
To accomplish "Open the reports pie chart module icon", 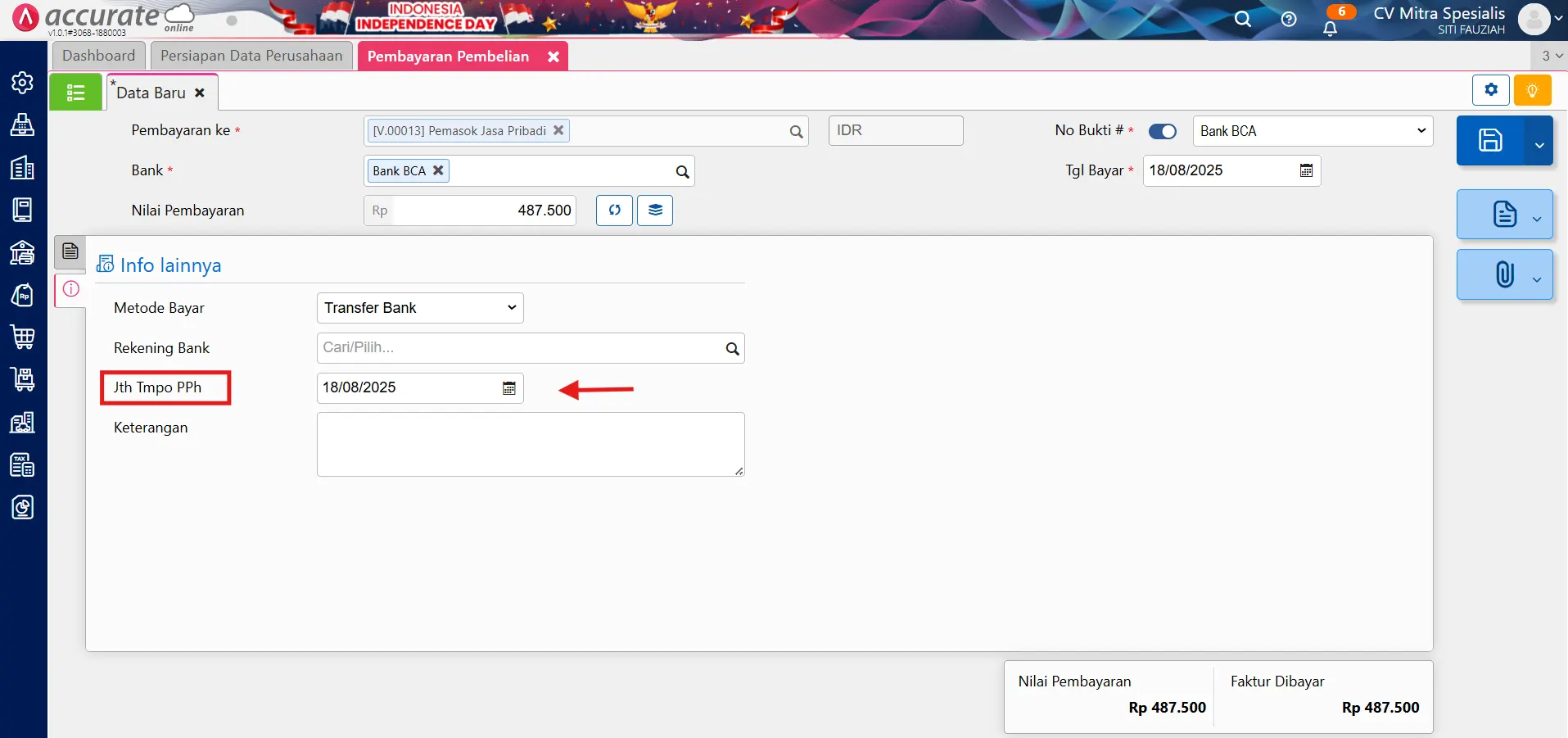I will click(23, 507).
